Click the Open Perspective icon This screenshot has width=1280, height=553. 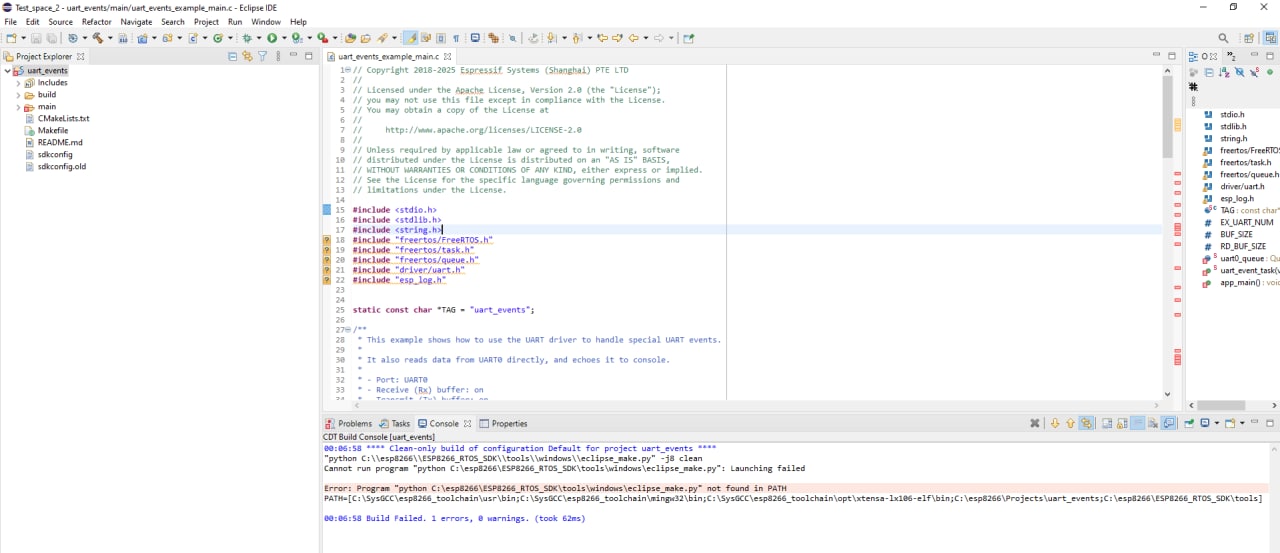(x=1249, y=38)
